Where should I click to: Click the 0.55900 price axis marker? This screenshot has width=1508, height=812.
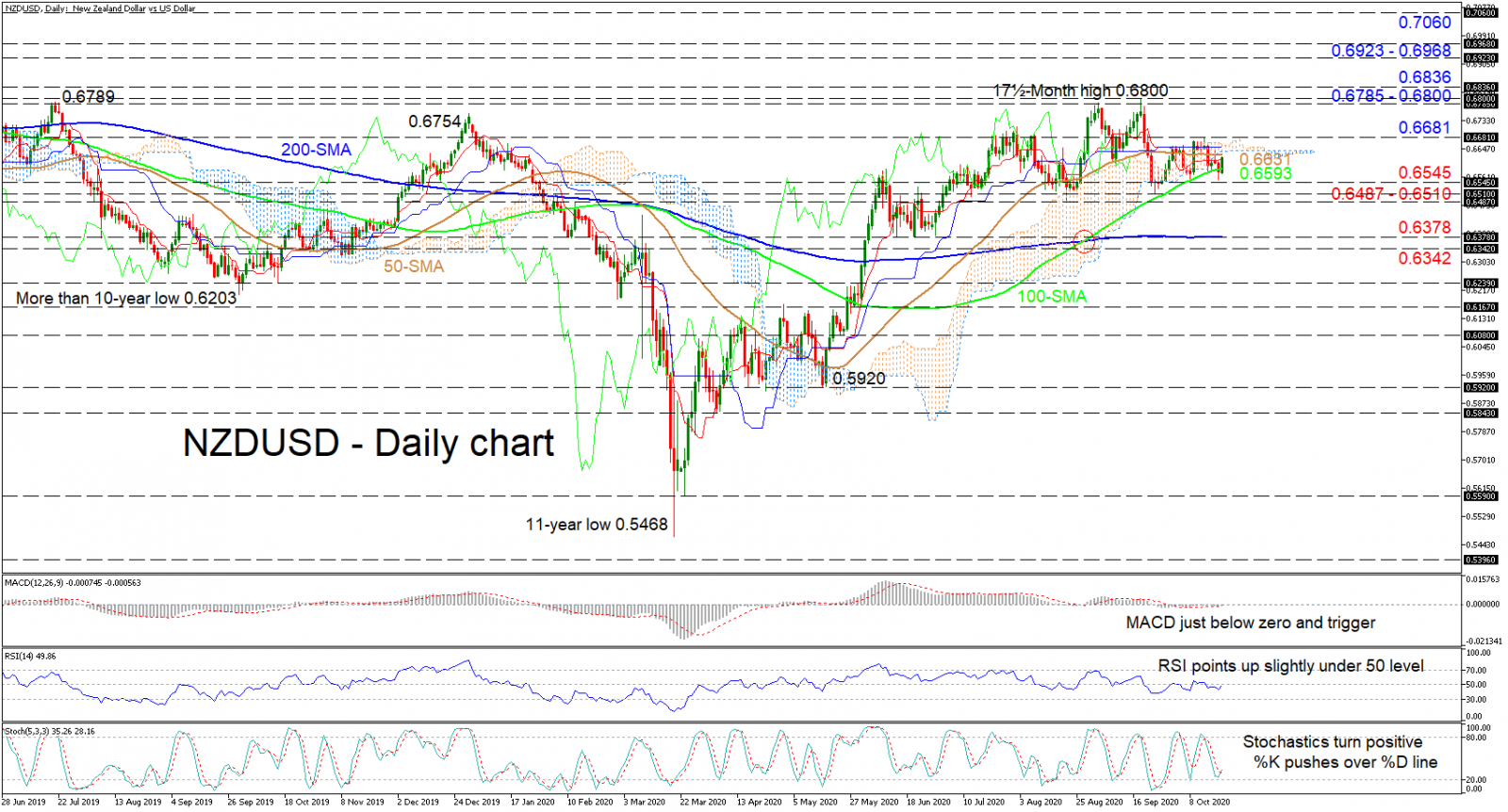pos(1481,496)
